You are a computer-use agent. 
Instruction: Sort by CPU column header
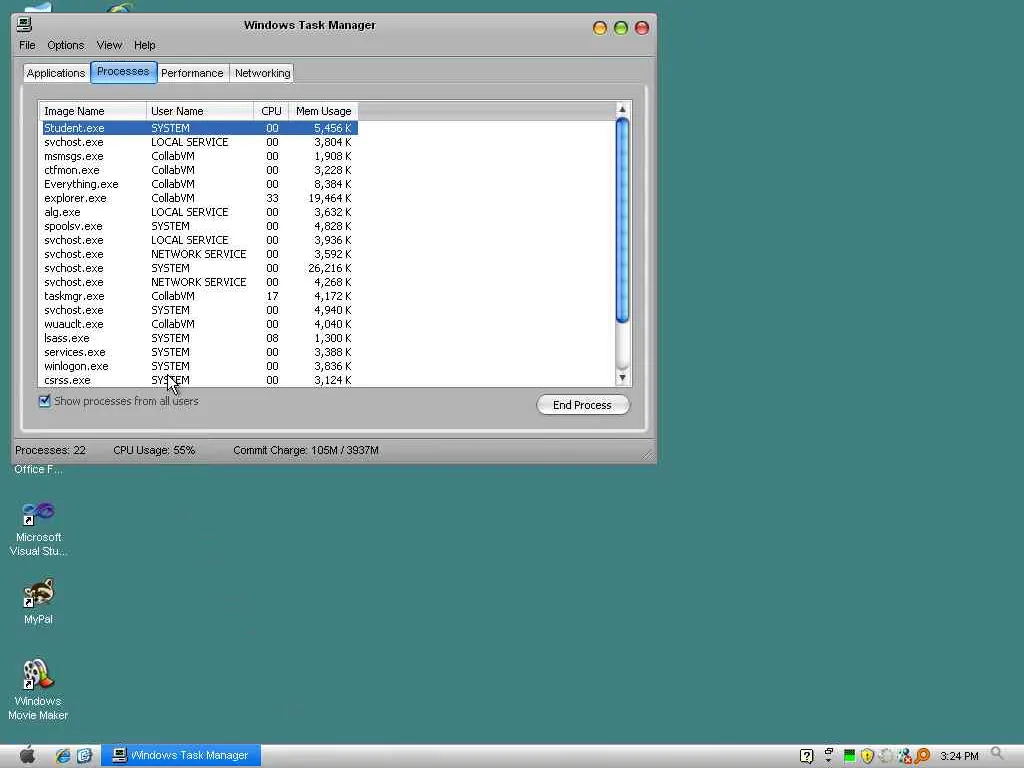click(271, 111)
